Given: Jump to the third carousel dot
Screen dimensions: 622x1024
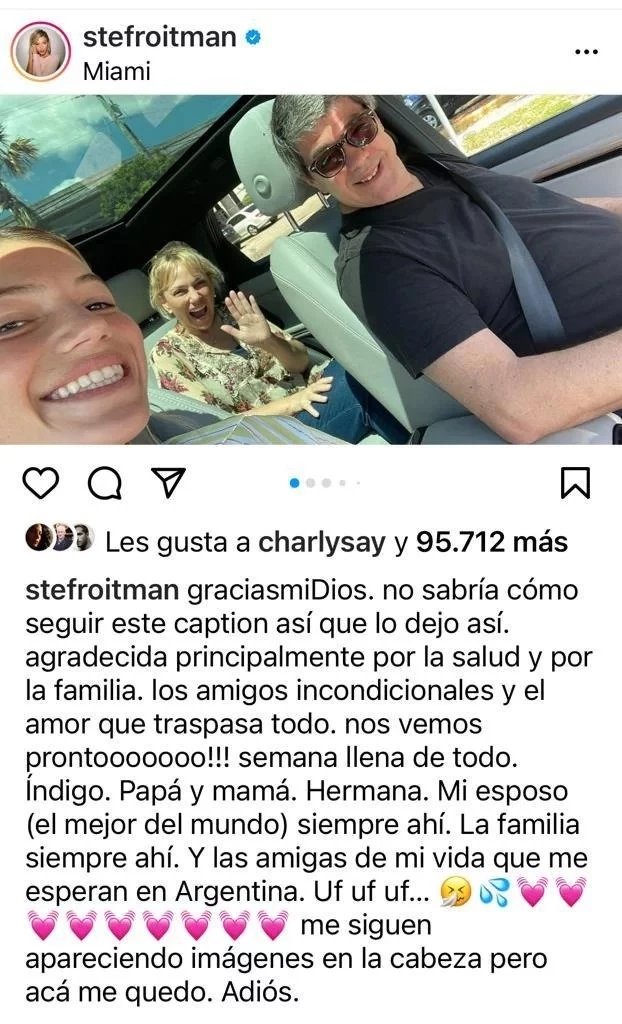Looking at the screenshot, I should pyautogui.click(x=326, y=483).
